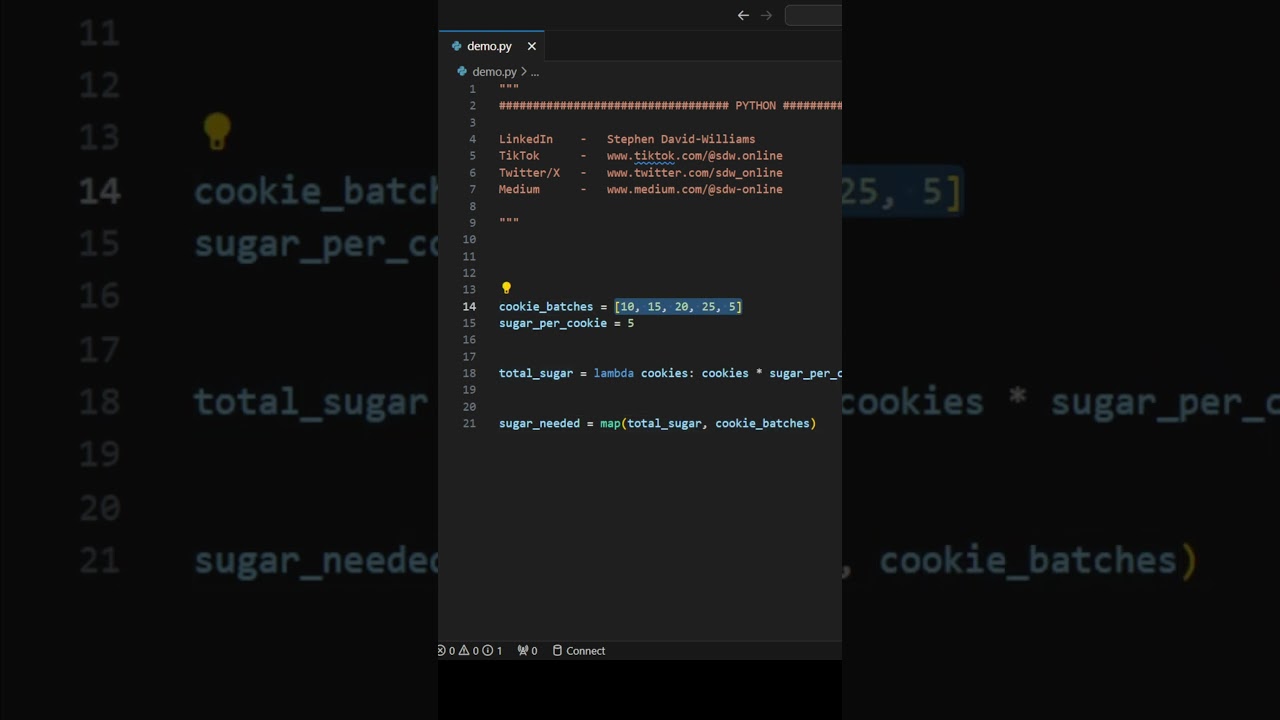Click the lambda keyword on line 18
This screenshot has width=1280, height=720.
[614, 374]
